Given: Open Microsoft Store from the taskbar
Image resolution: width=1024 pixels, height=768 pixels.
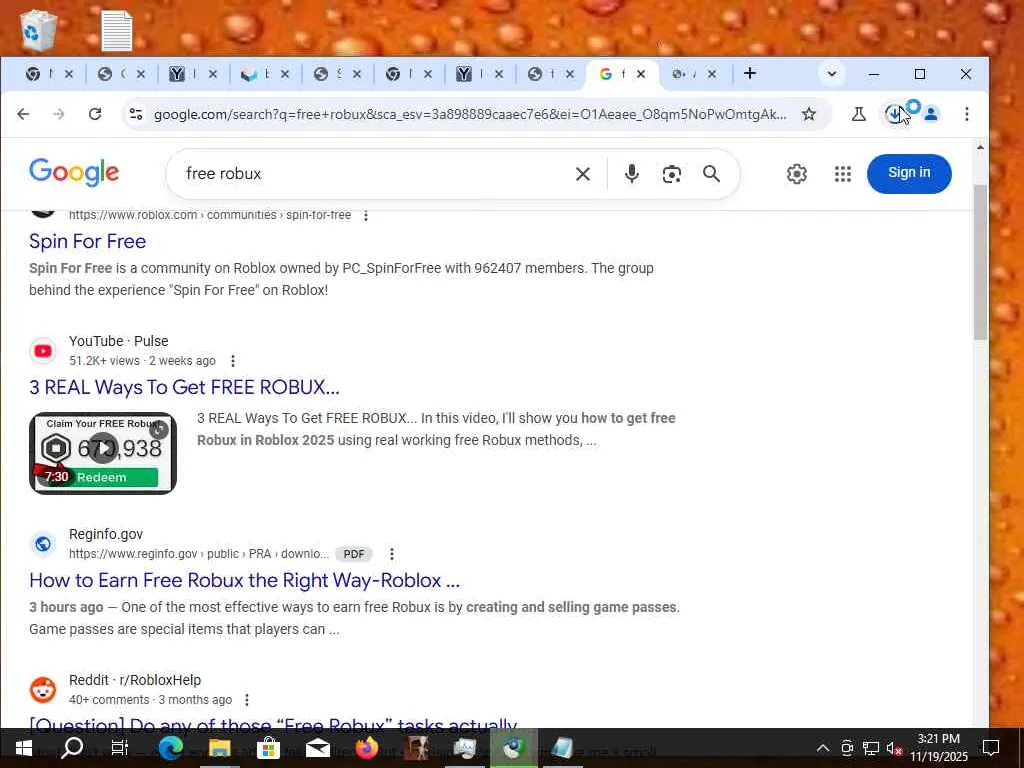Looking at the screenshot, I should pos(268,748).
